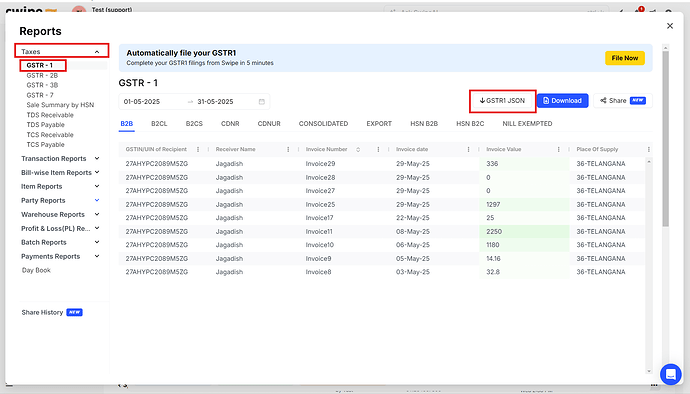Image resolution: width=690 pixels, height=394 pixels.
Task: Open GSTIN/UIN of Recipient column menu dots
Action: click(x=198, y=150)
